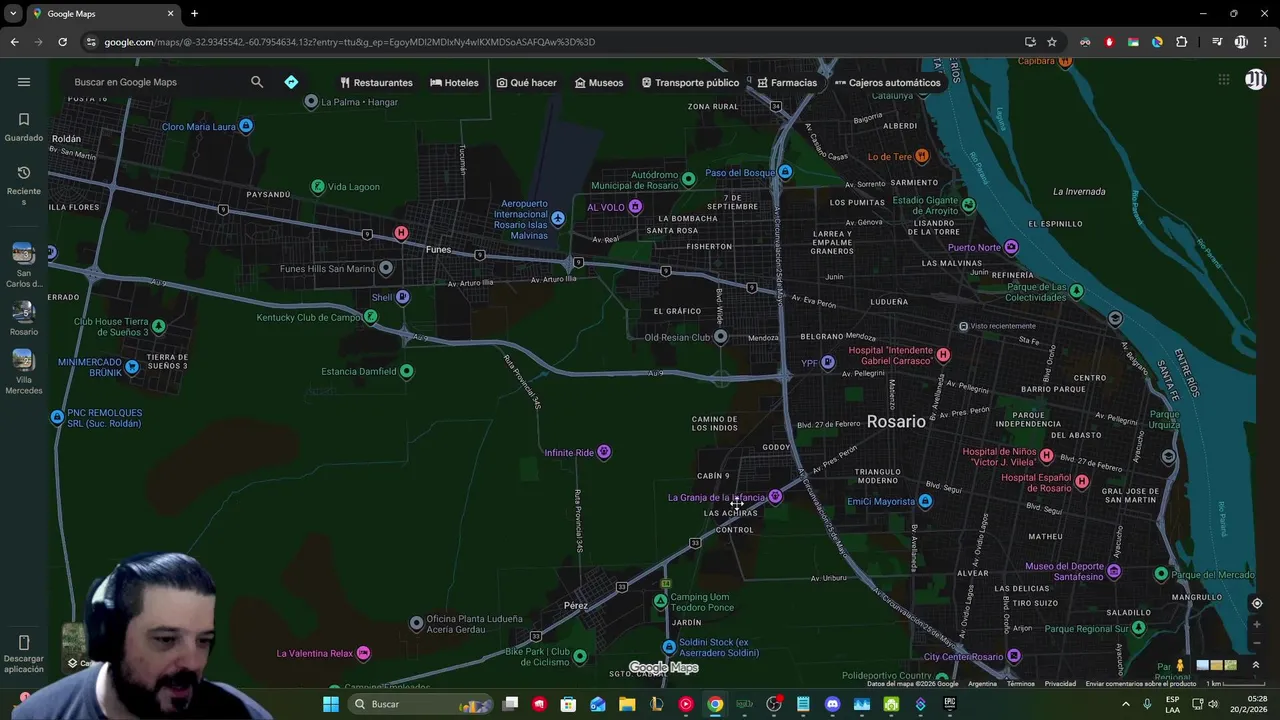
Task: Open Recientes history in the sidebar
Action: (24, 185)
